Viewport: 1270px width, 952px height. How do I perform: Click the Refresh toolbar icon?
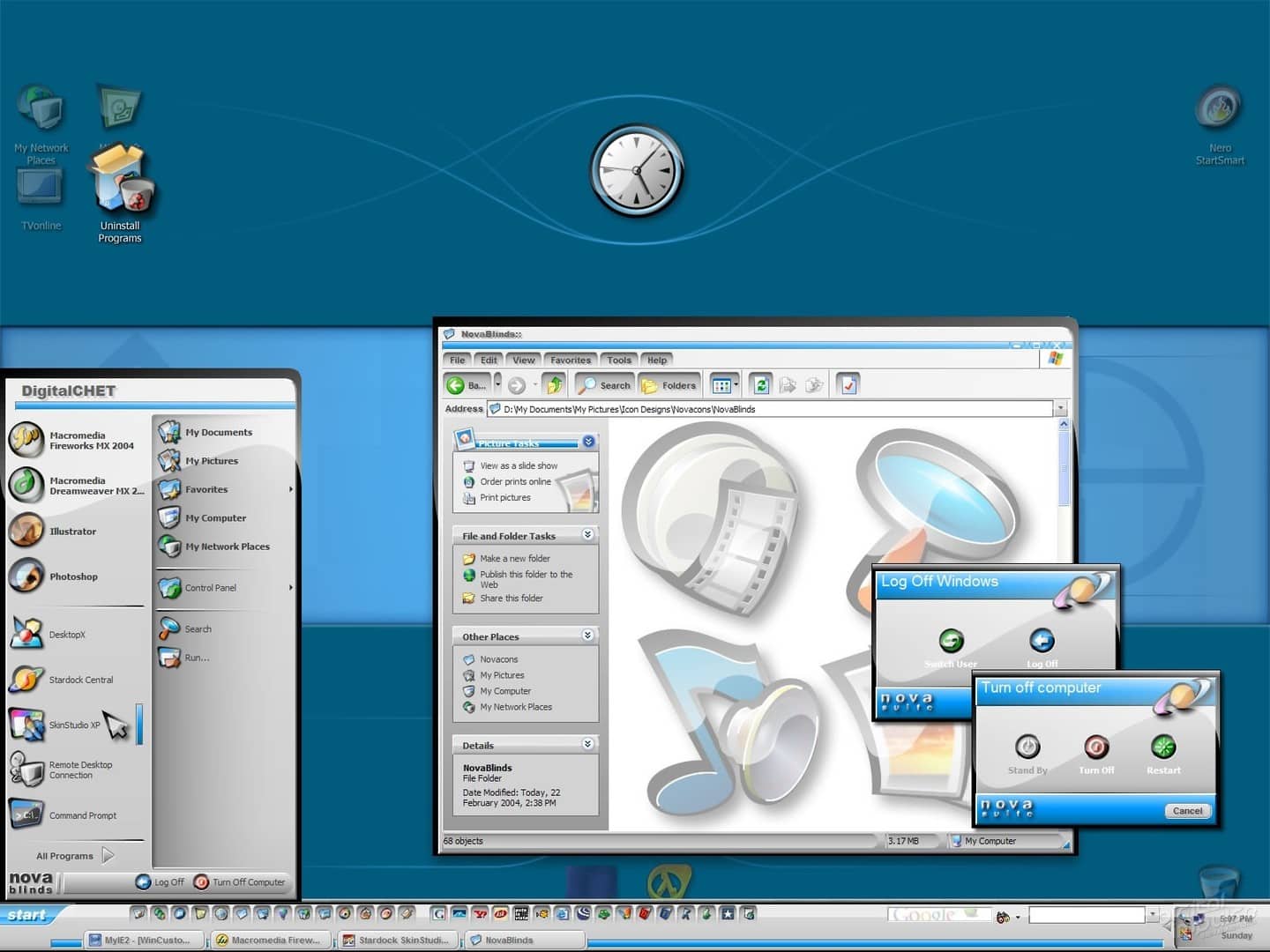tap(760, 384)
